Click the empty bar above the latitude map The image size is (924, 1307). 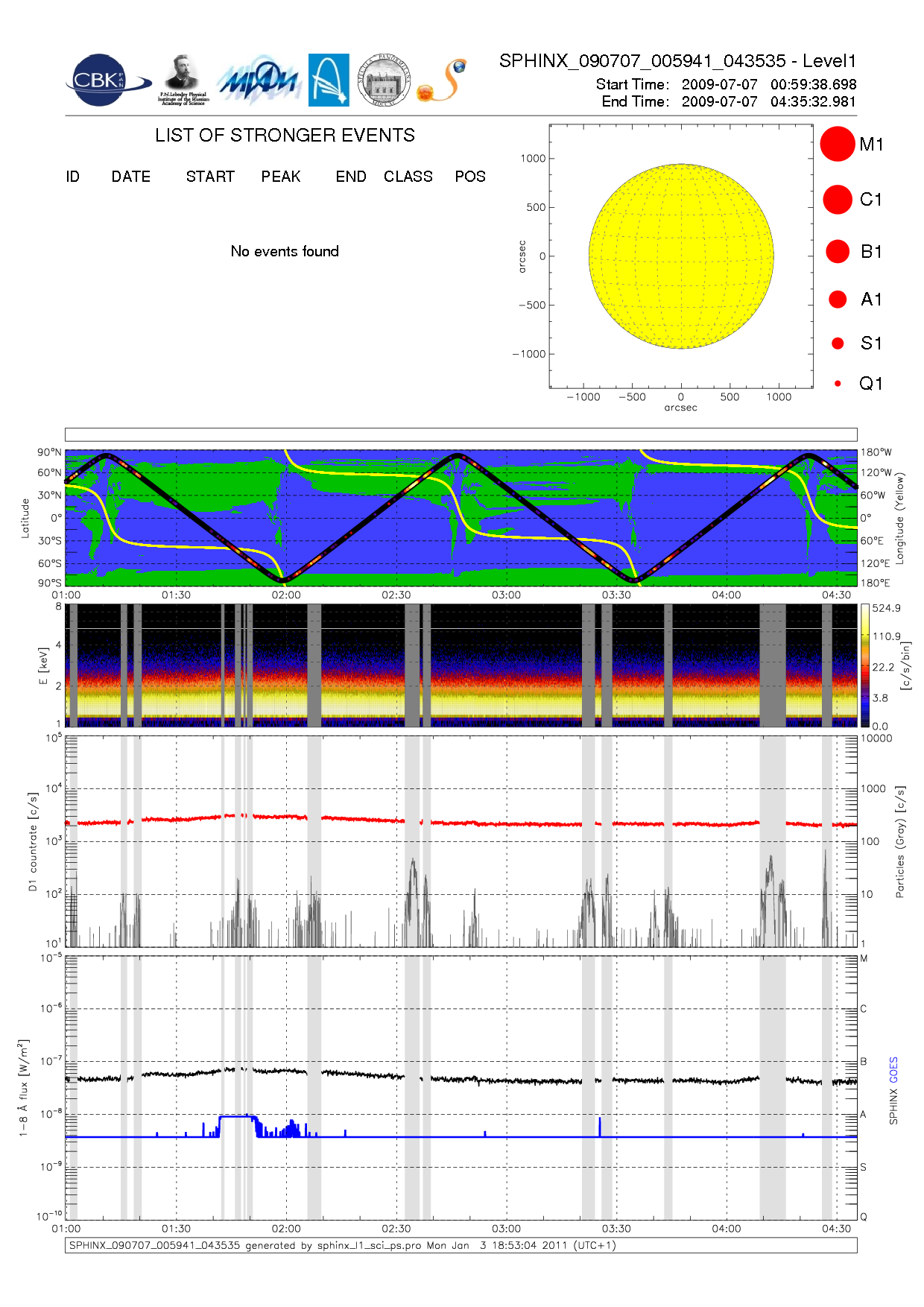(461, 434)
